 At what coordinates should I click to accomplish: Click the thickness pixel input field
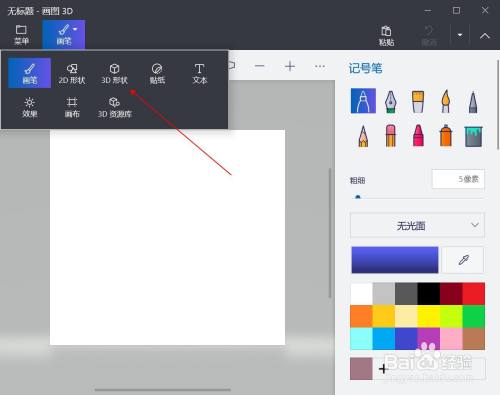458,179
